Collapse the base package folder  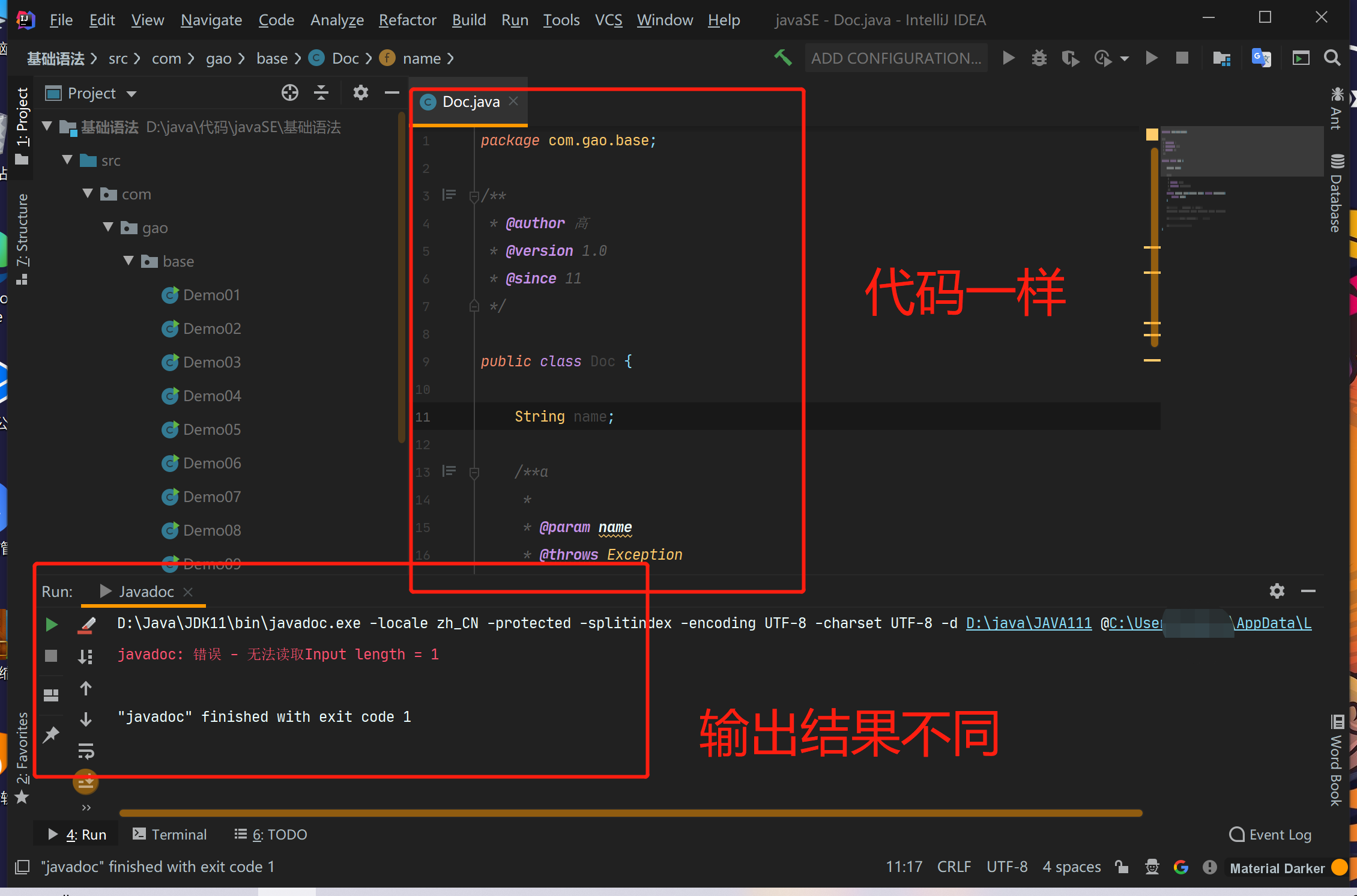coord(128,261)
